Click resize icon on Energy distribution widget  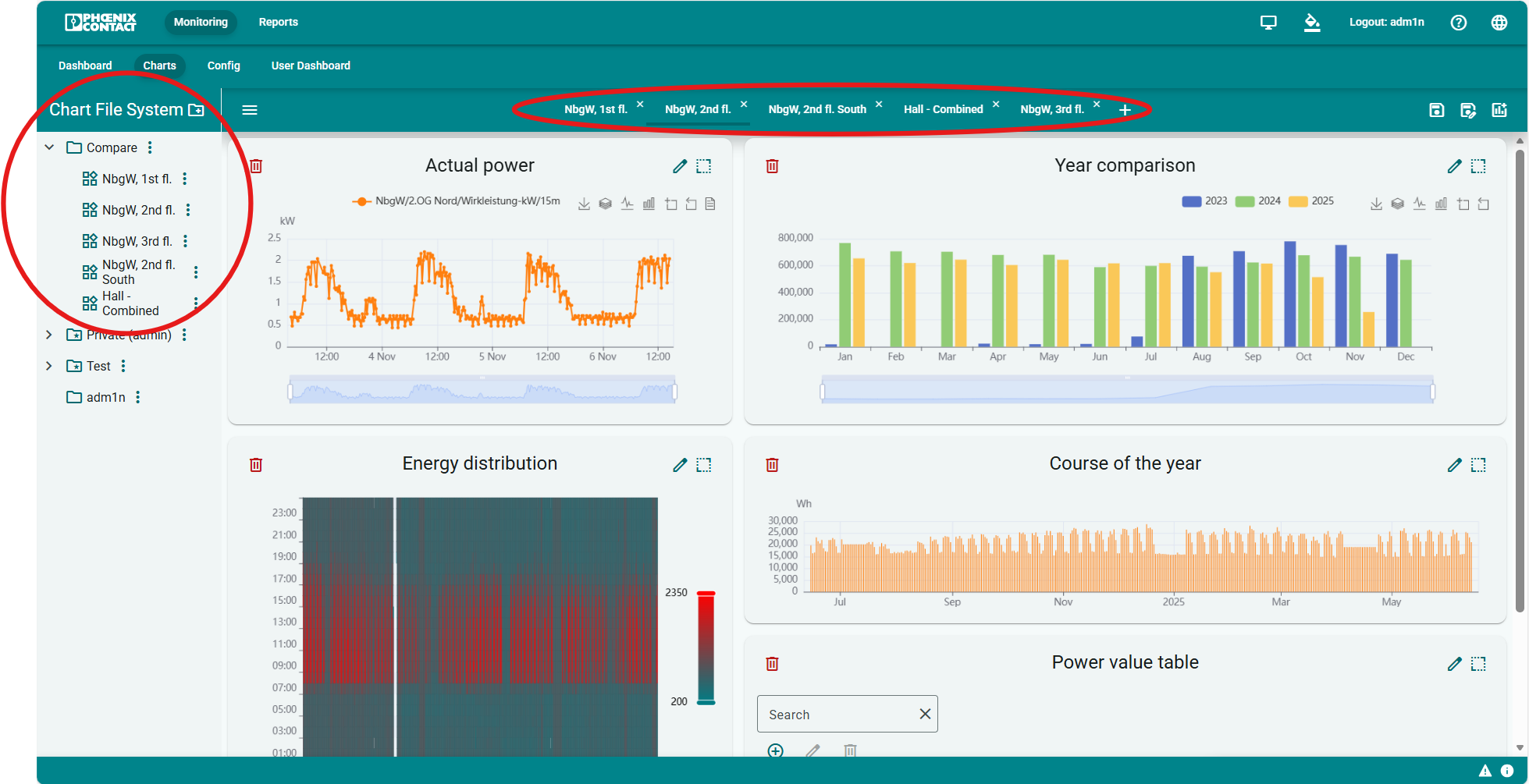[704, 465]
